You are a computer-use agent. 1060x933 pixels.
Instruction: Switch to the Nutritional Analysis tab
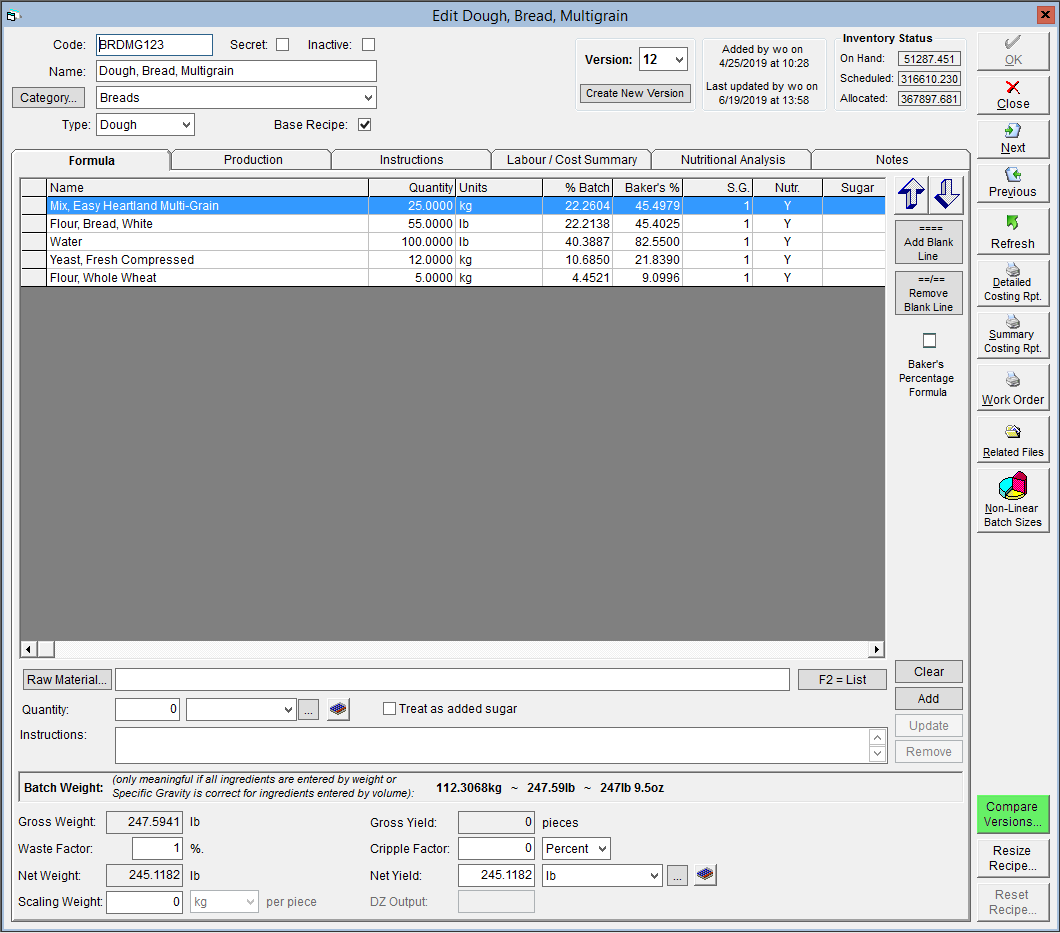coord(733,160)
